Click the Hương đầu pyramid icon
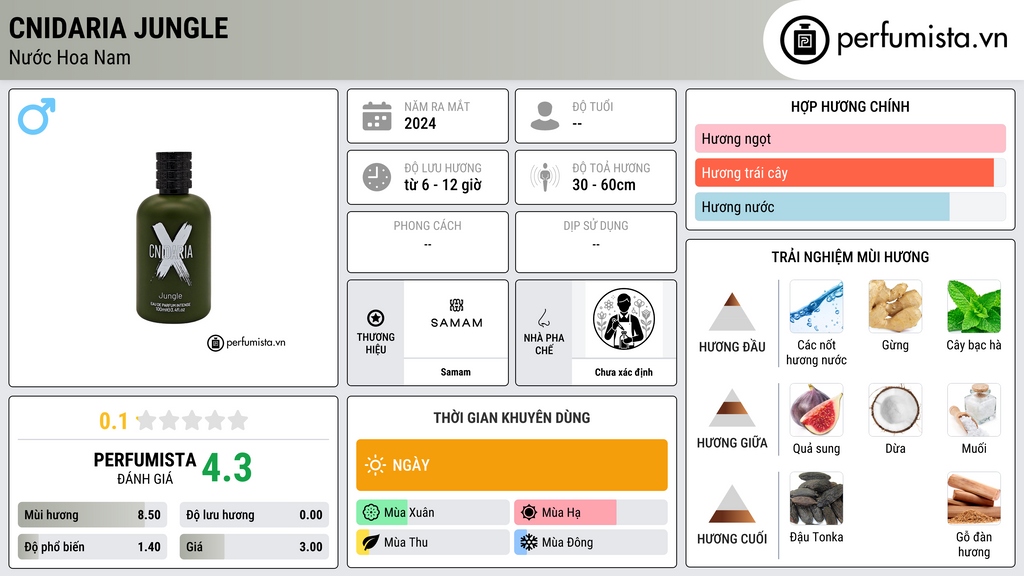 pos(732,312)
